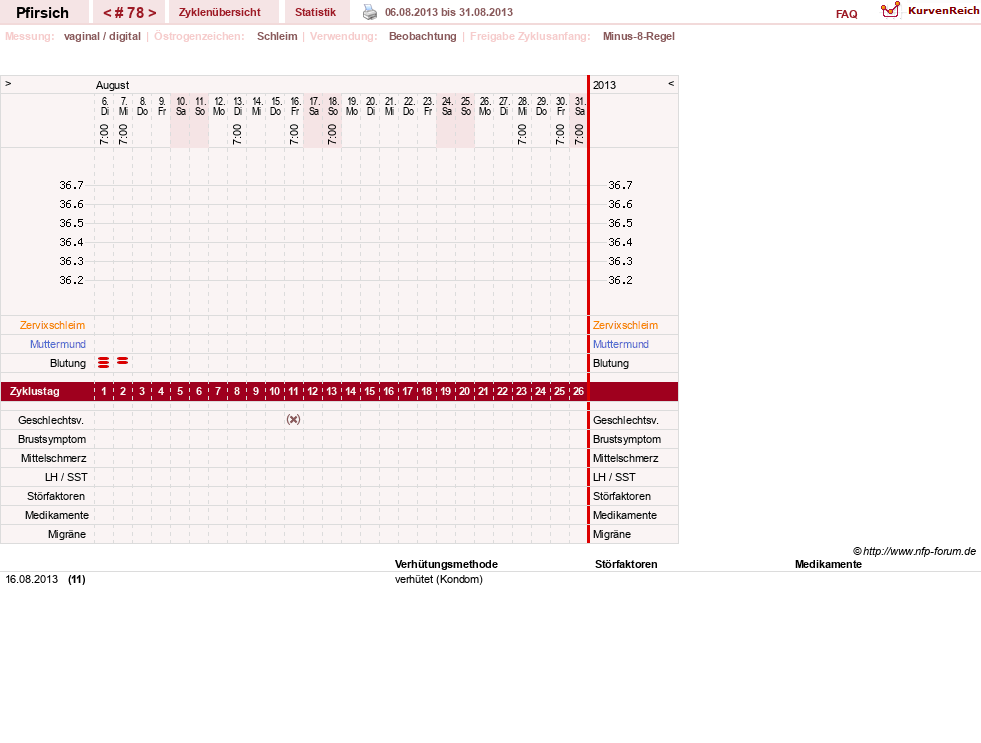Click 'Minus-8-Regel' value

[639, 36]
